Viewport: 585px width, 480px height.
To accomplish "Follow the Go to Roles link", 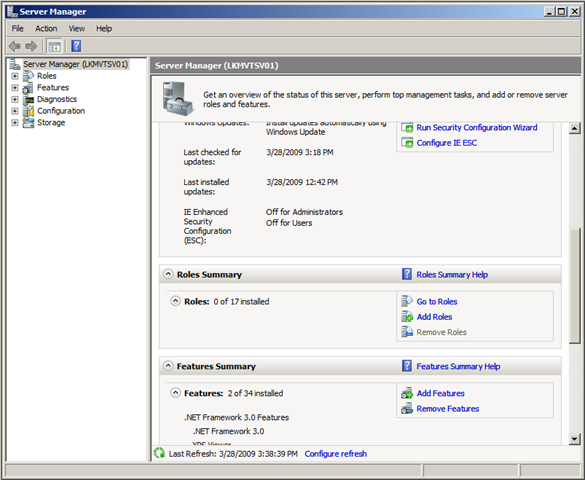I will coord(437,301).
